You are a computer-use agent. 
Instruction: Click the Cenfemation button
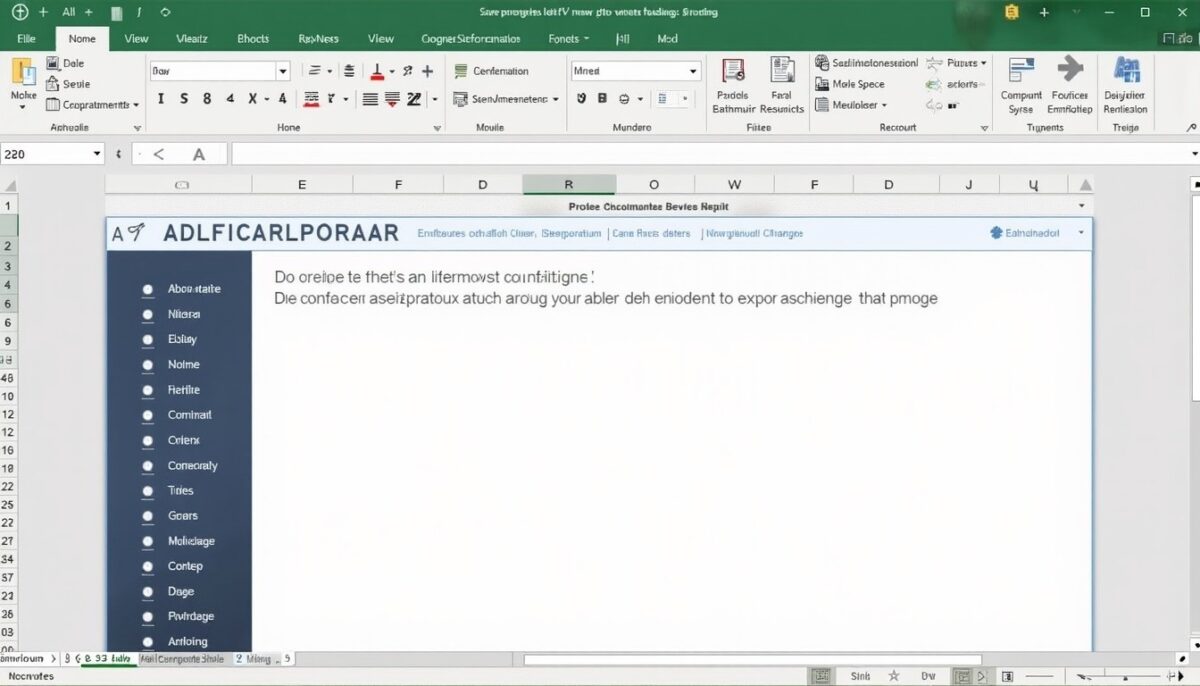point(491,71)
